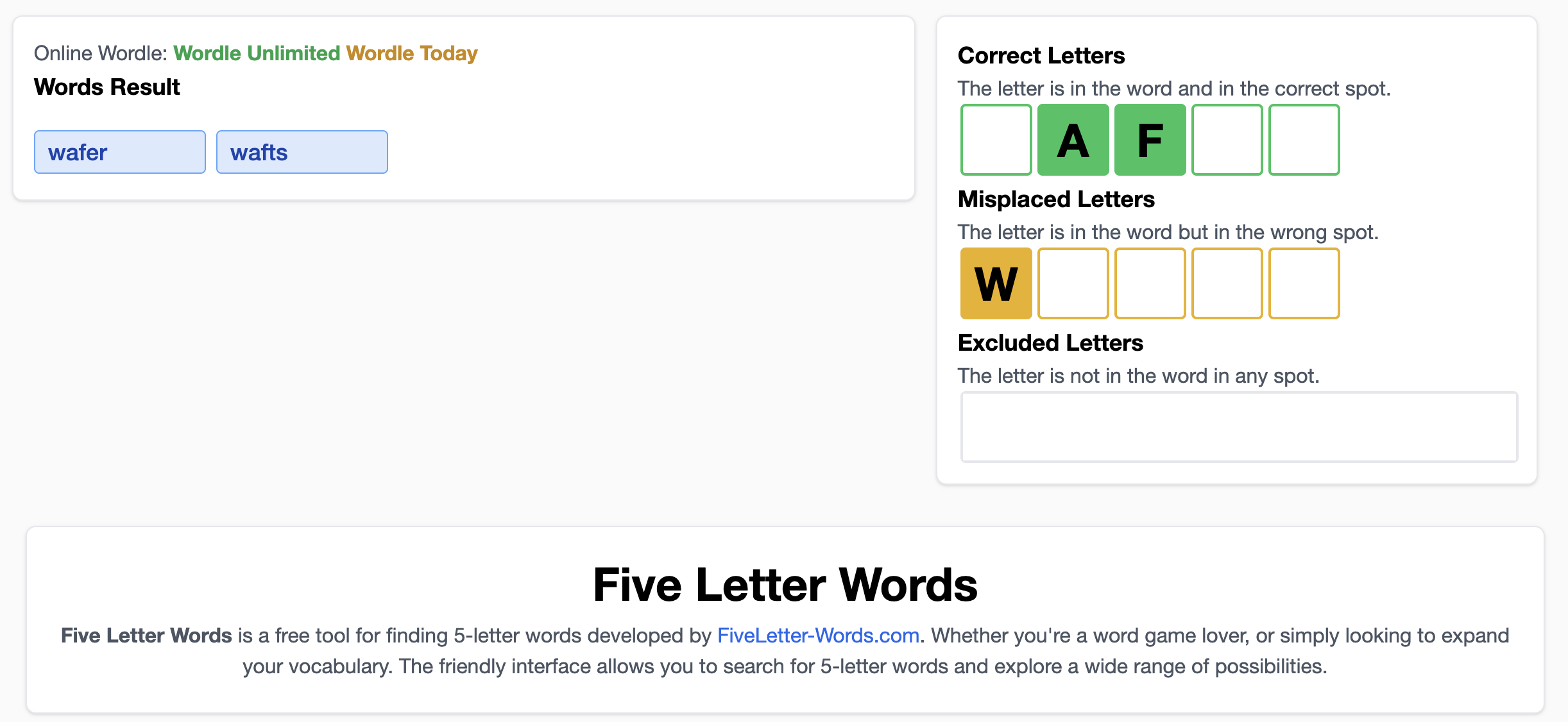The height and width of the screenshot is (722, 1568).
Task: Open the Wordle Unlimited link
Action: pyautogui.click(x=258, y=53)
